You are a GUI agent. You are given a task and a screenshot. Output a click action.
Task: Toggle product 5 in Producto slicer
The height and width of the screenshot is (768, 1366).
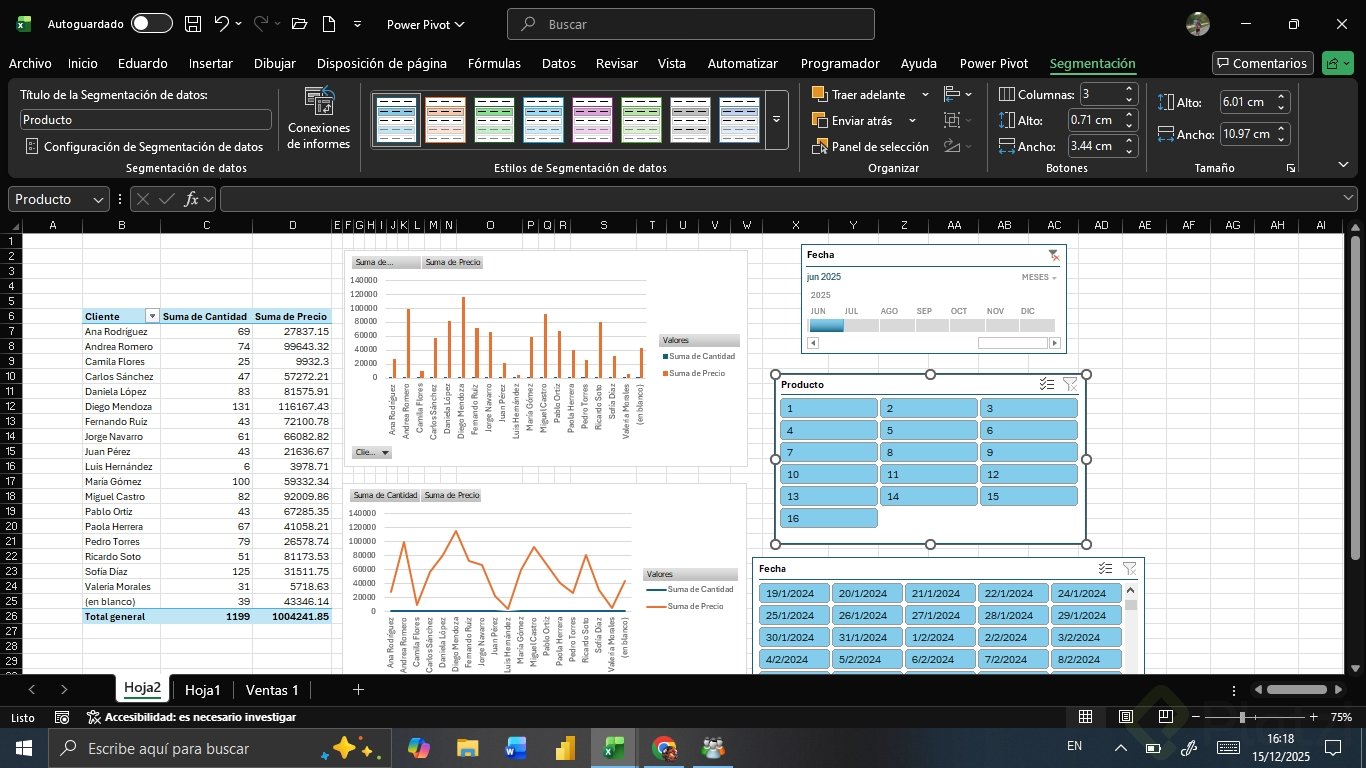(x=928, y=430)
